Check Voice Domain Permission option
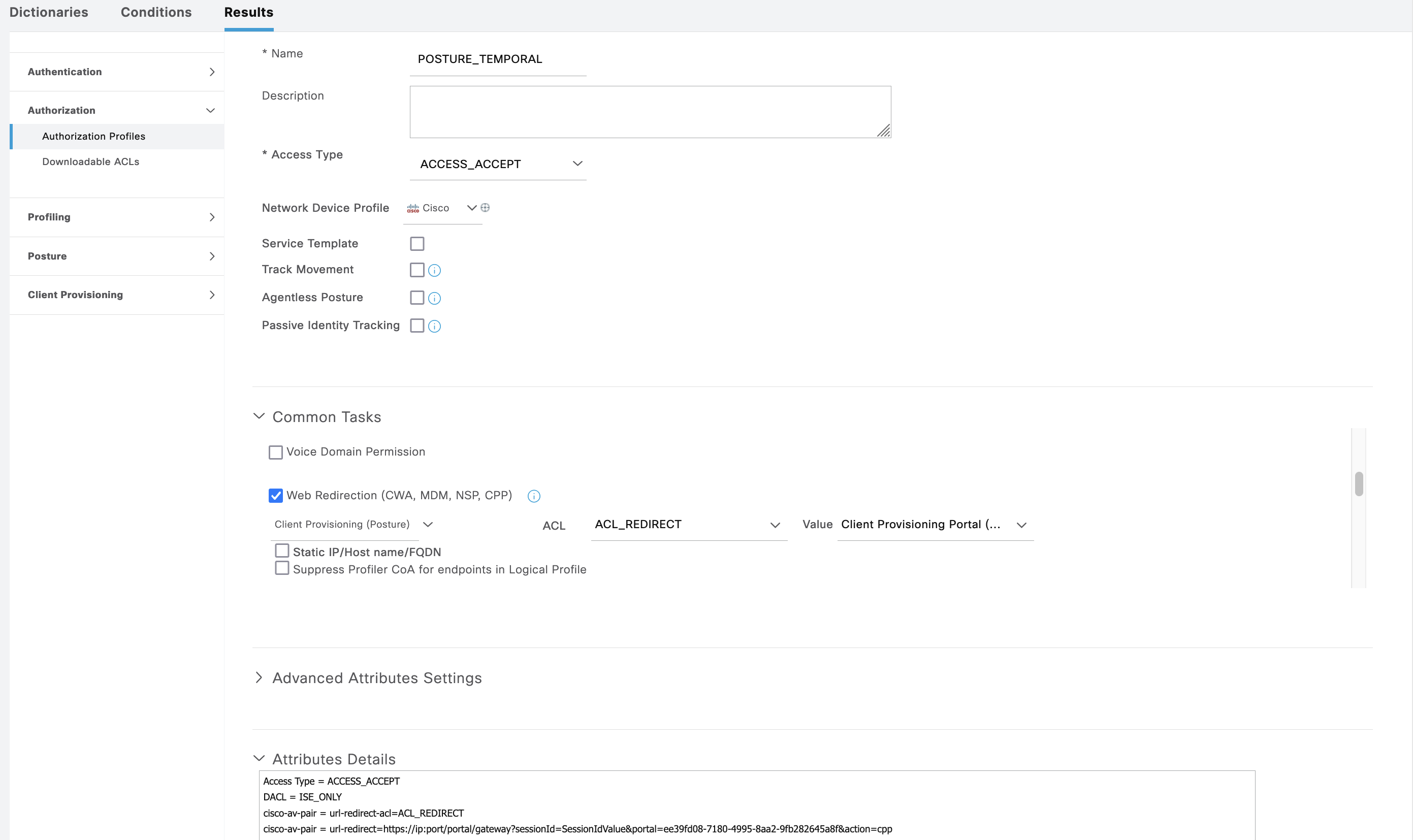The width and height of the screenshot is (1413, 840). [x=276, y=453]
